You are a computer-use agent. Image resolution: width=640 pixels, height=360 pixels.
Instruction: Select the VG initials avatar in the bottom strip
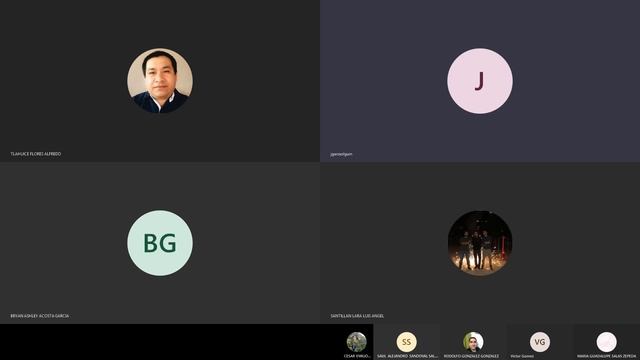(x=540, y=342)
